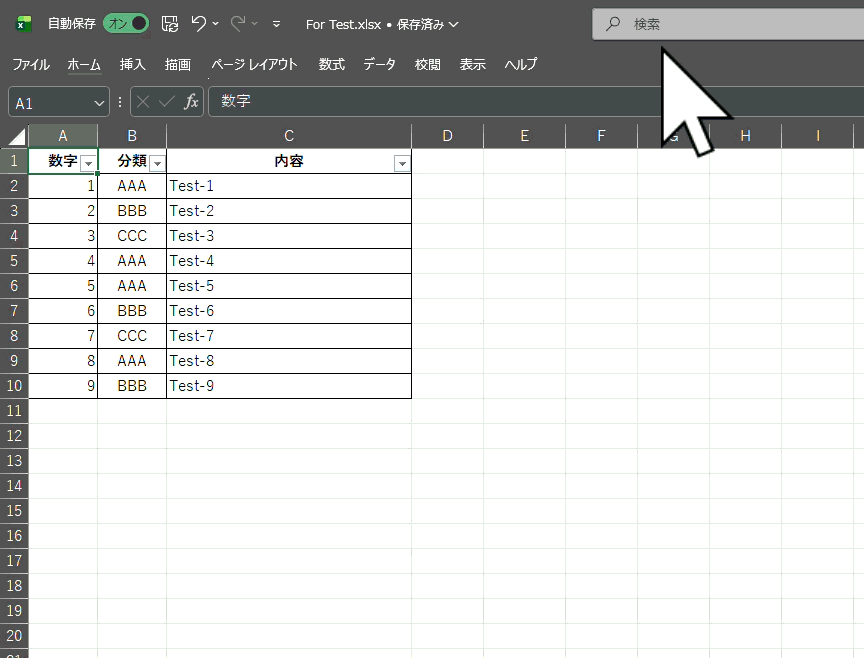The height and width of the screenshot is (658, 864).
Task: Open the ヘルプ (Help) ribbon tab
Action: pyautogui.click(x=520, y=64)
